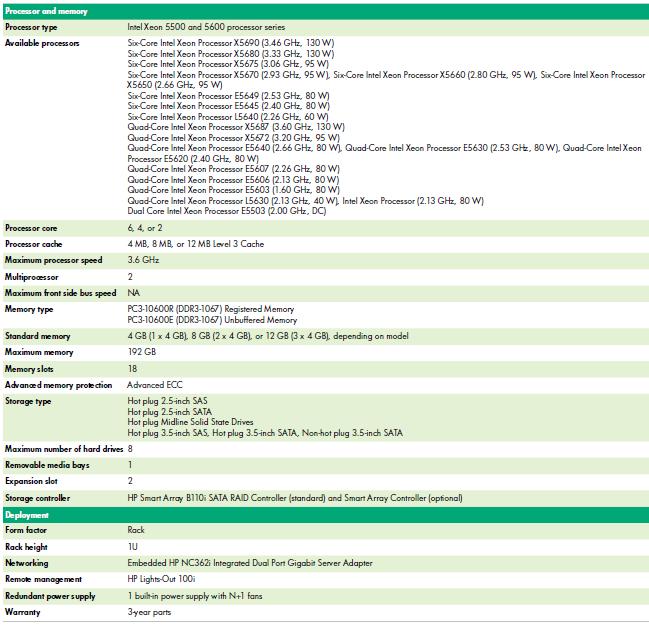Click 'Maximum number of hard drives' label
Image resolution: width=649 pixels, height=626 pixels.
pyautogui.click(x=64, y=449)
